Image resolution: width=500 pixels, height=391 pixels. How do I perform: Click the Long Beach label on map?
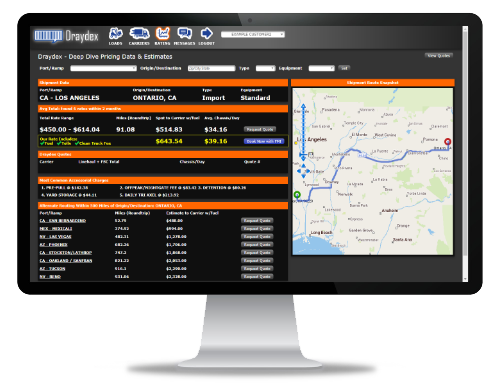321,232
